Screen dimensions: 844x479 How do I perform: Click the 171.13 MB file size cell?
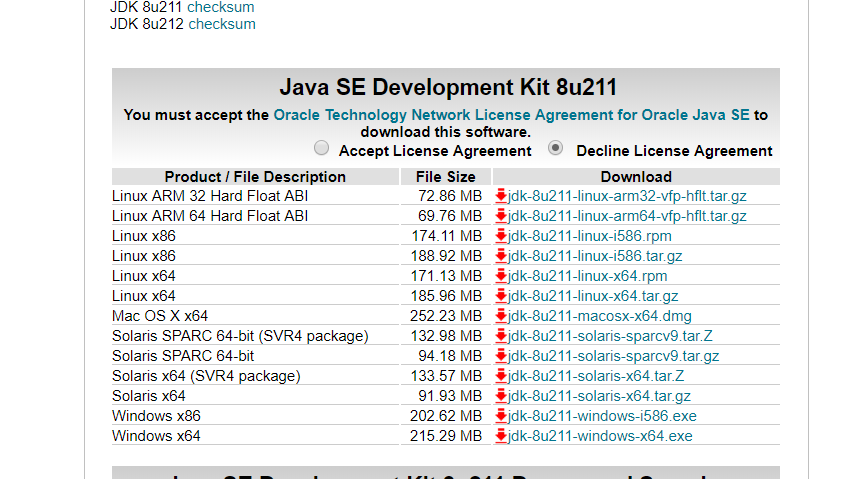tap(447, 276)
